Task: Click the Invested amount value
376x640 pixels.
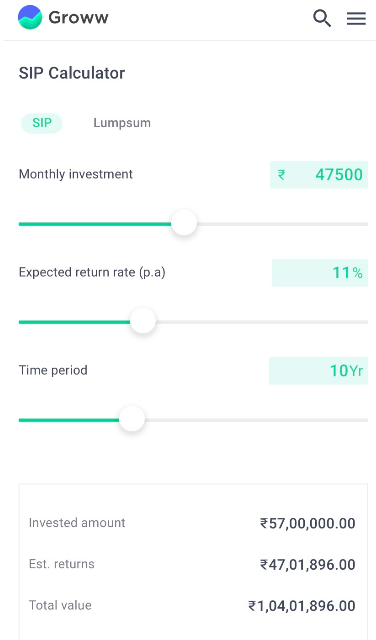Action: tap(307, 523)
